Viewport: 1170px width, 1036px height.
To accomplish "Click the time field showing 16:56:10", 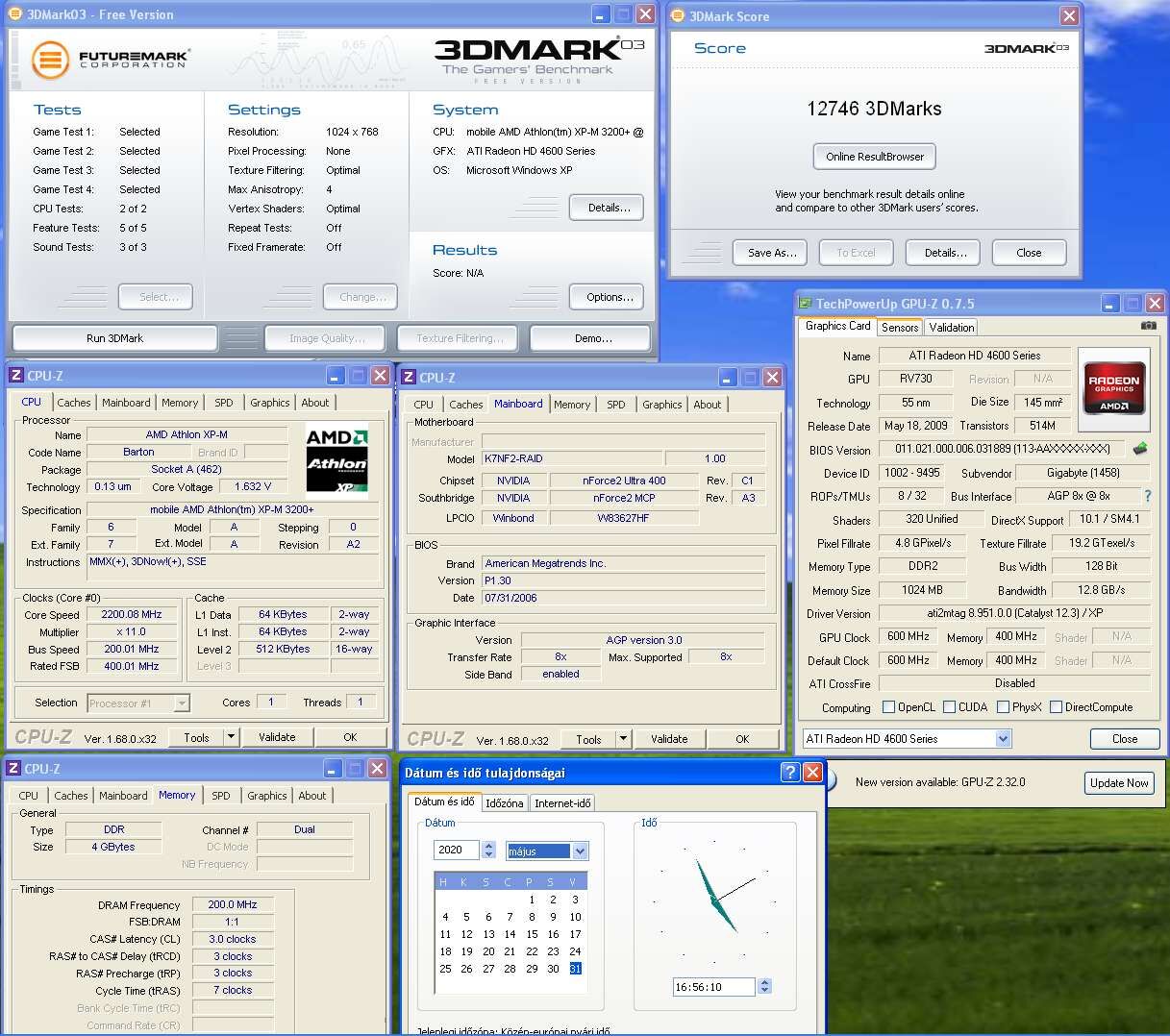I will click(x=714, y=987).
